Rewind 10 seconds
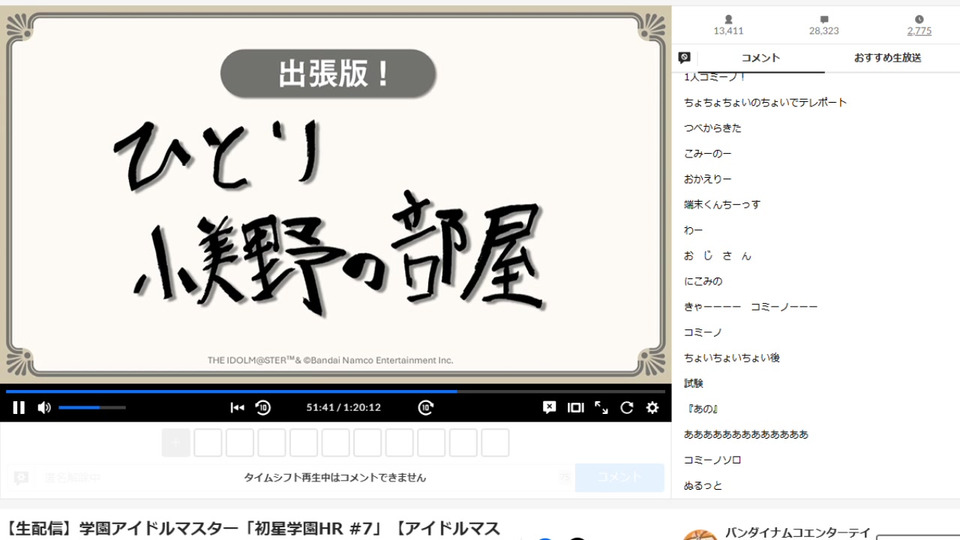This screenshot has height=540, width=960. (x=263, y=408)
